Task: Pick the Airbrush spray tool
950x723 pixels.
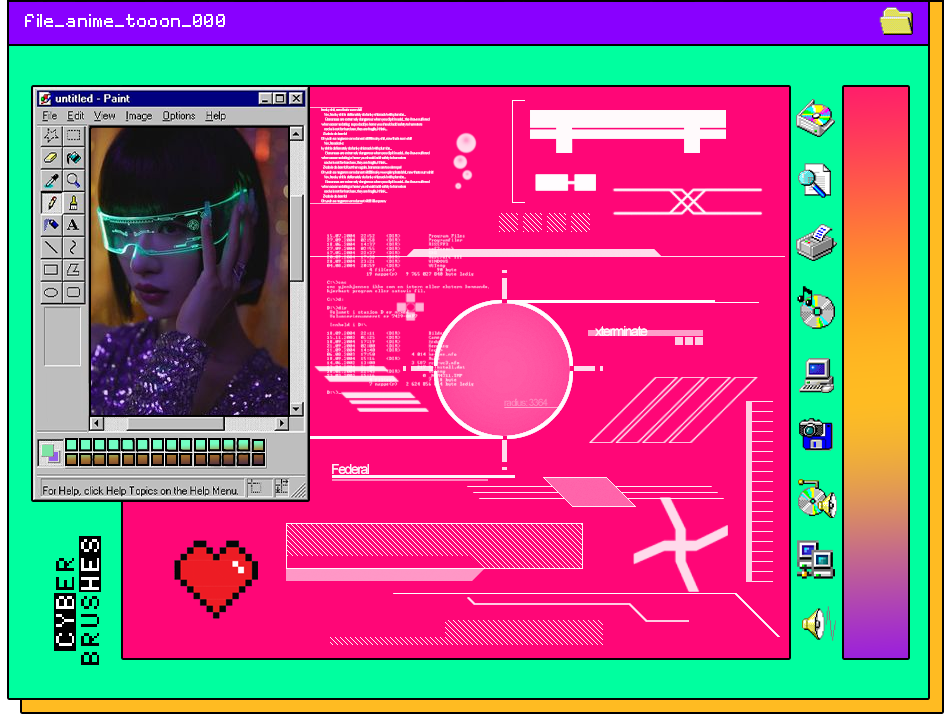Action: (51, 225)
